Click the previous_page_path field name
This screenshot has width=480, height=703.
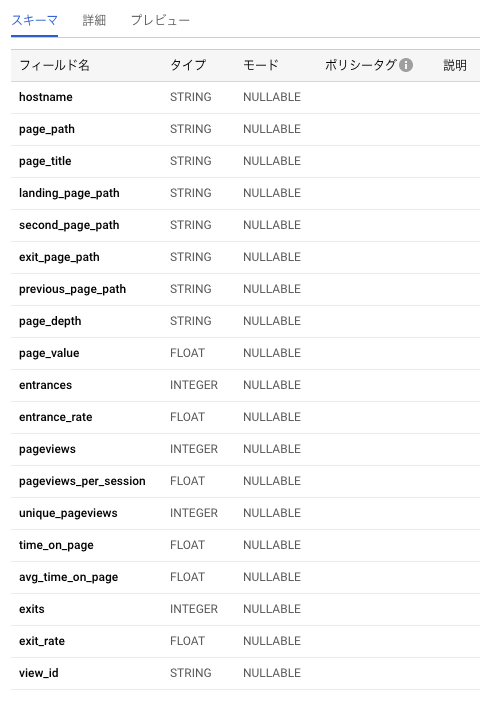click(72, 289)
